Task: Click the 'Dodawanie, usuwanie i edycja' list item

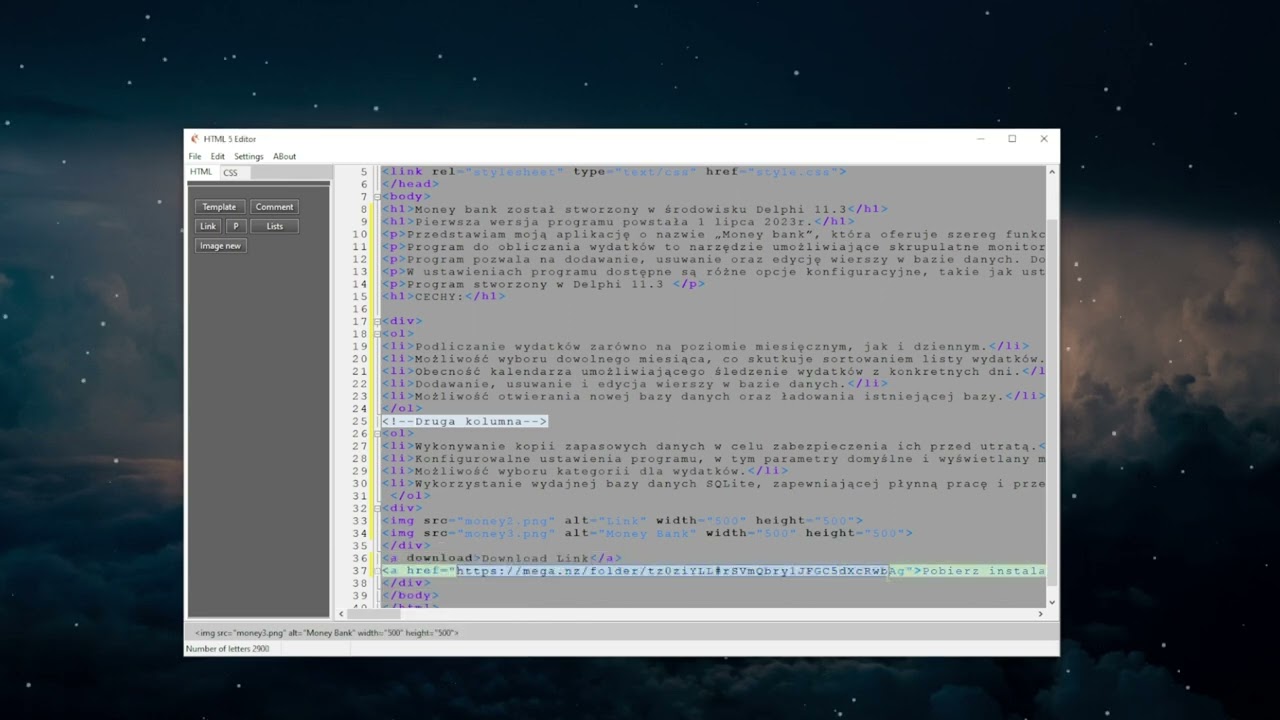Action: tap(634, 384)
